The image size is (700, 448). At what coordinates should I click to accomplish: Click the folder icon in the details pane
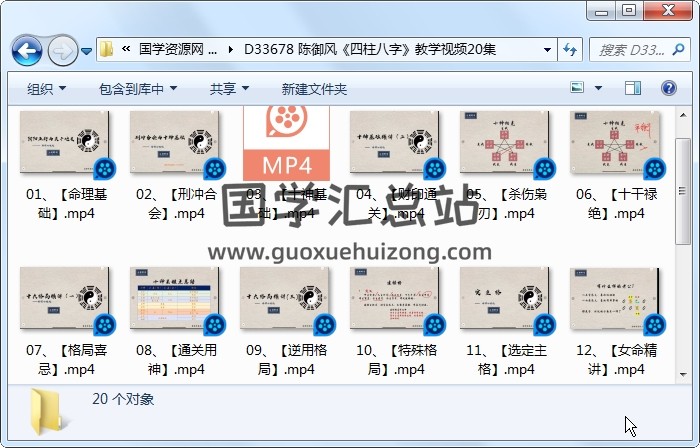[x=46, y=410]
